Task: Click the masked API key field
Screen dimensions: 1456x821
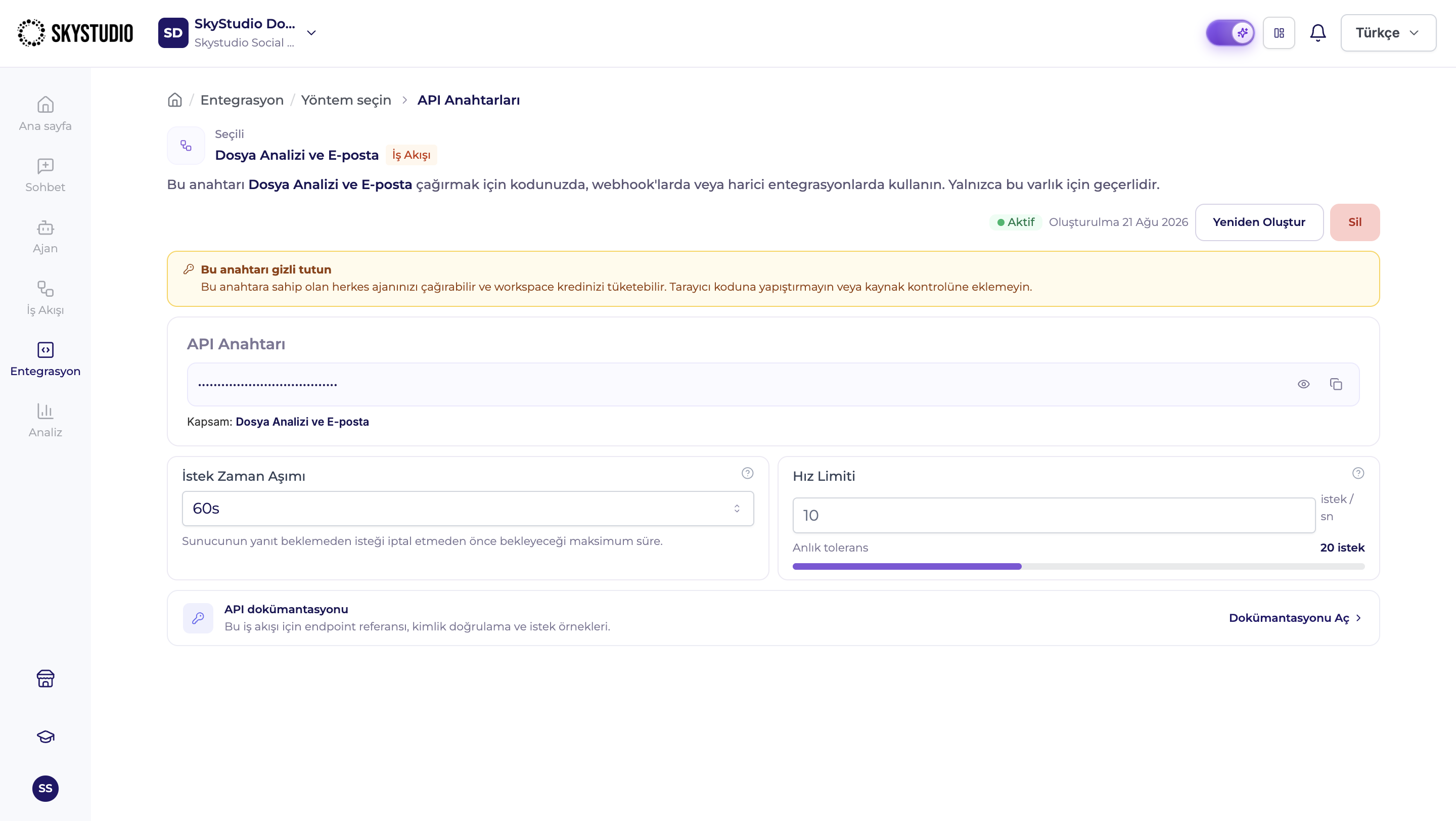Action: (773, 384)
